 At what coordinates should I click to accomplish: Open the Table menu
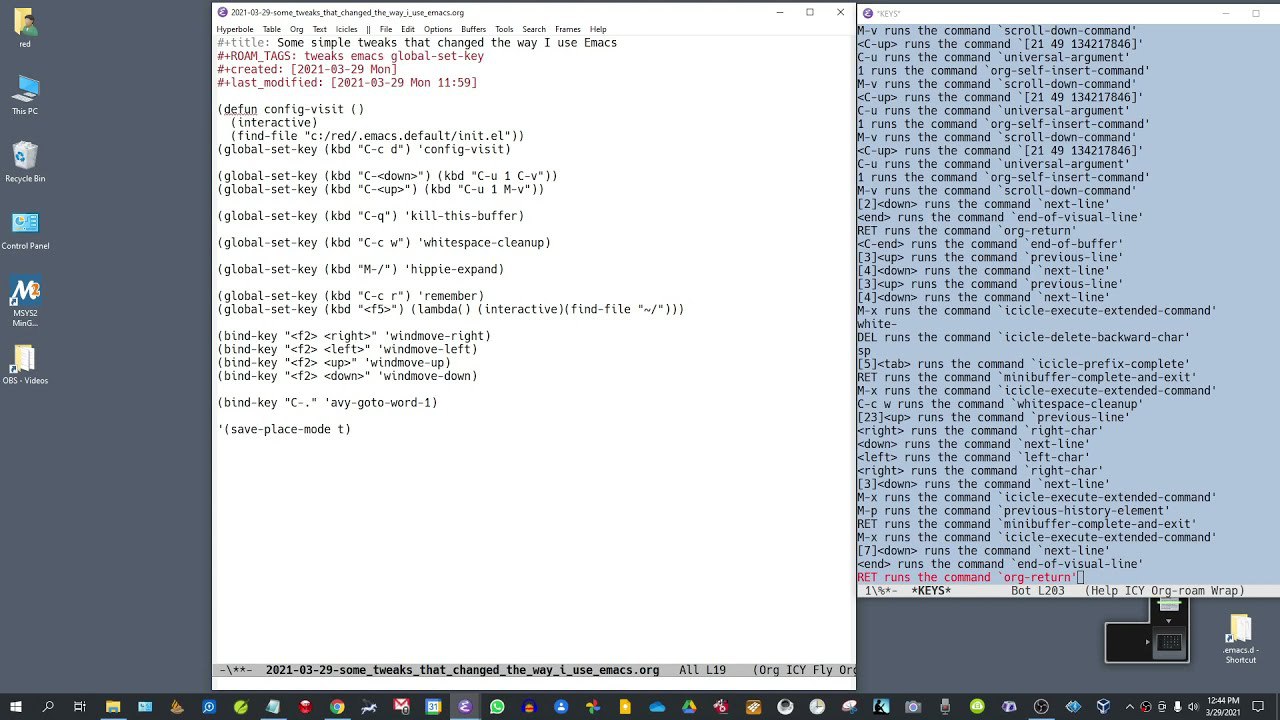click(271, 29)
